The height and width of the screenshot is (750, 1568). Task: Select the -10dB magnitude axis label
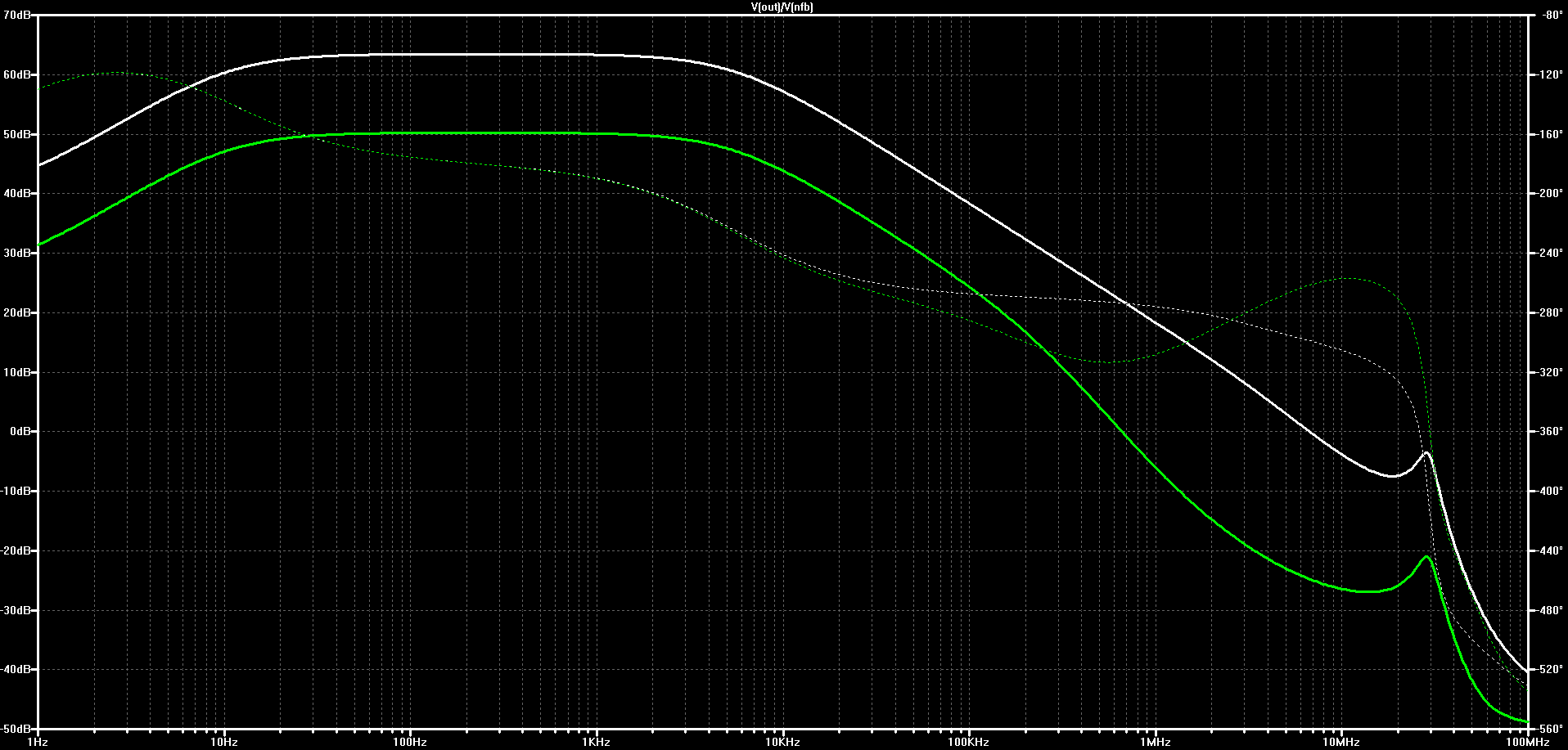click(x=15, y=491)
